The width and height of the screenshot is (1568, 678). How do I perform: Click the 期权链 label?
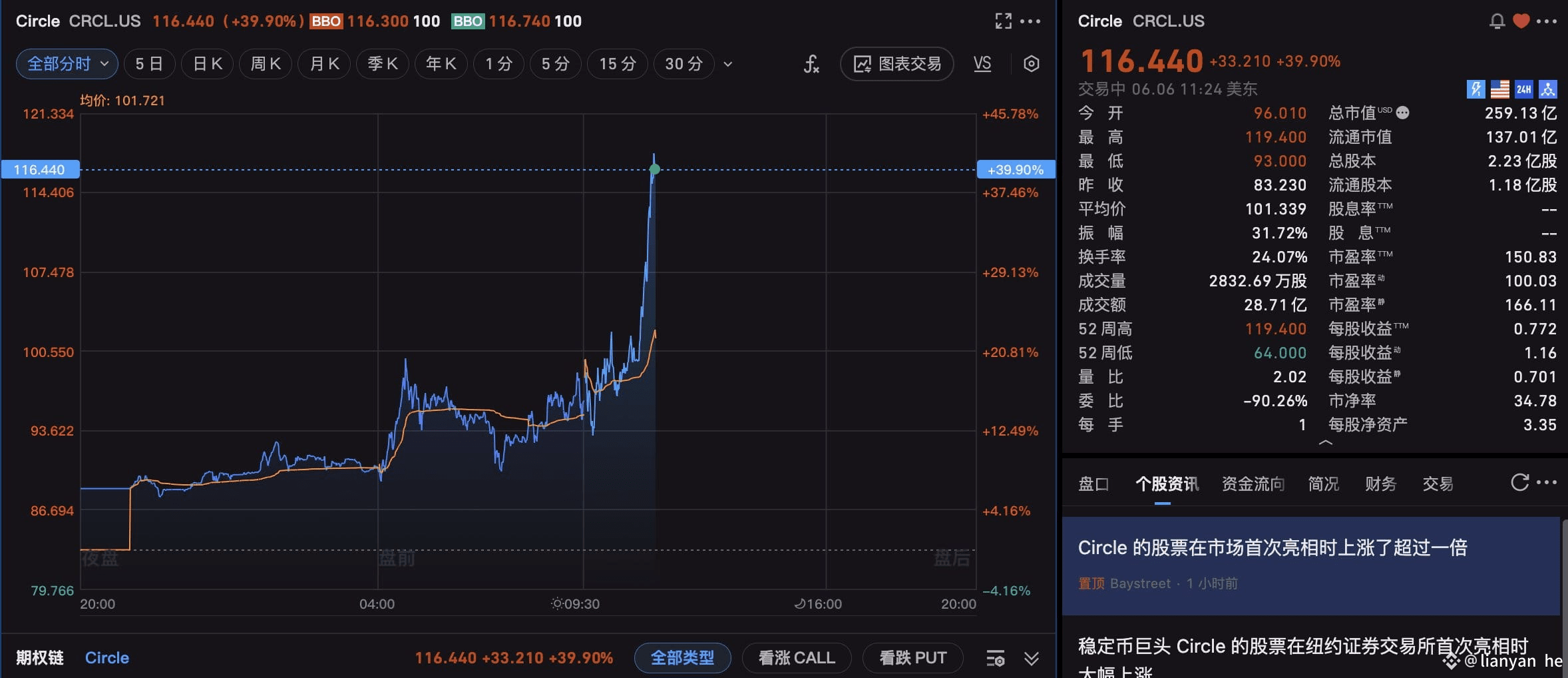[40, 658]
